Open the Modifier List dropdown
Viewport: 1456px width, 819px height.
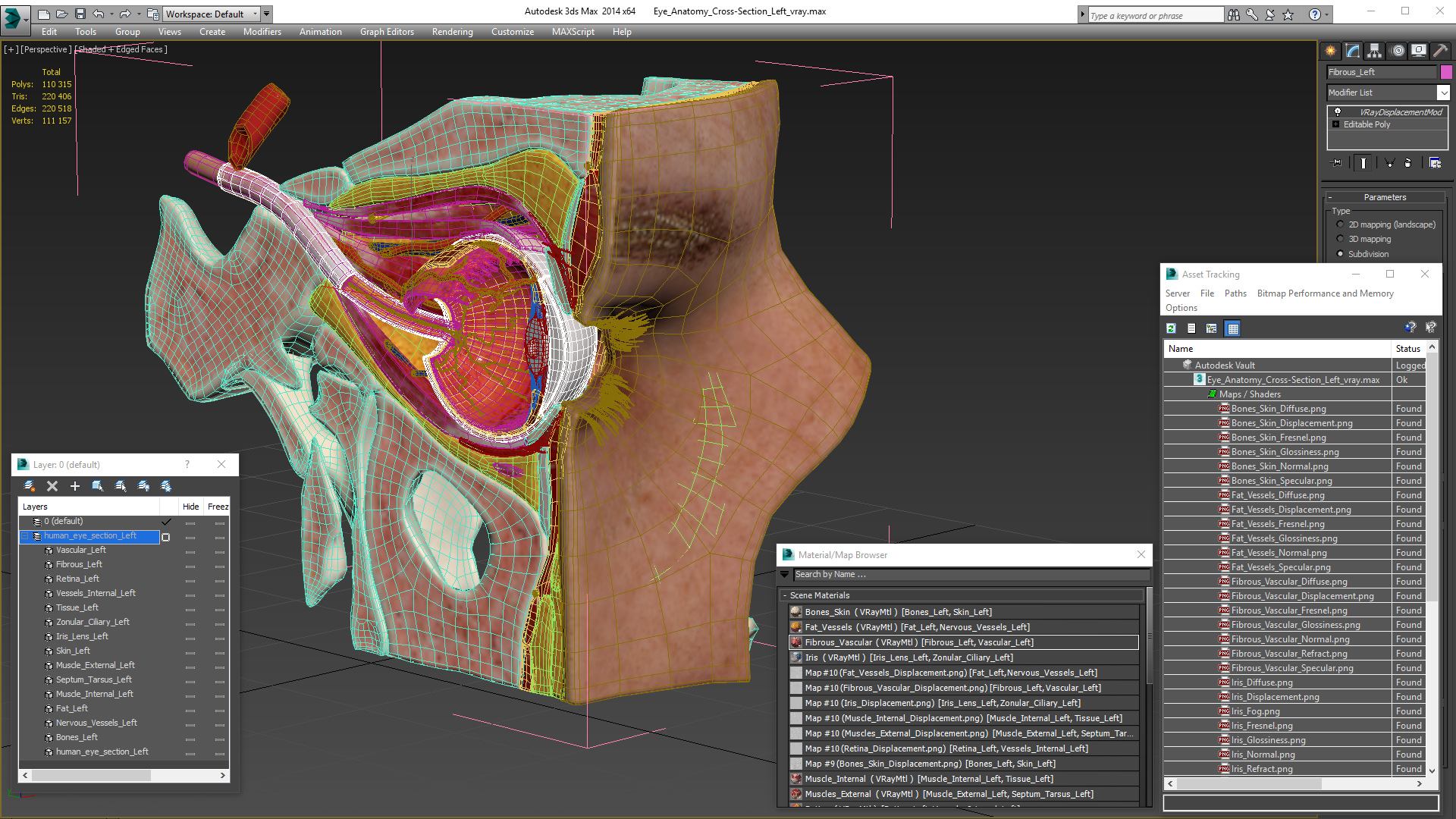coord(1443,93)
